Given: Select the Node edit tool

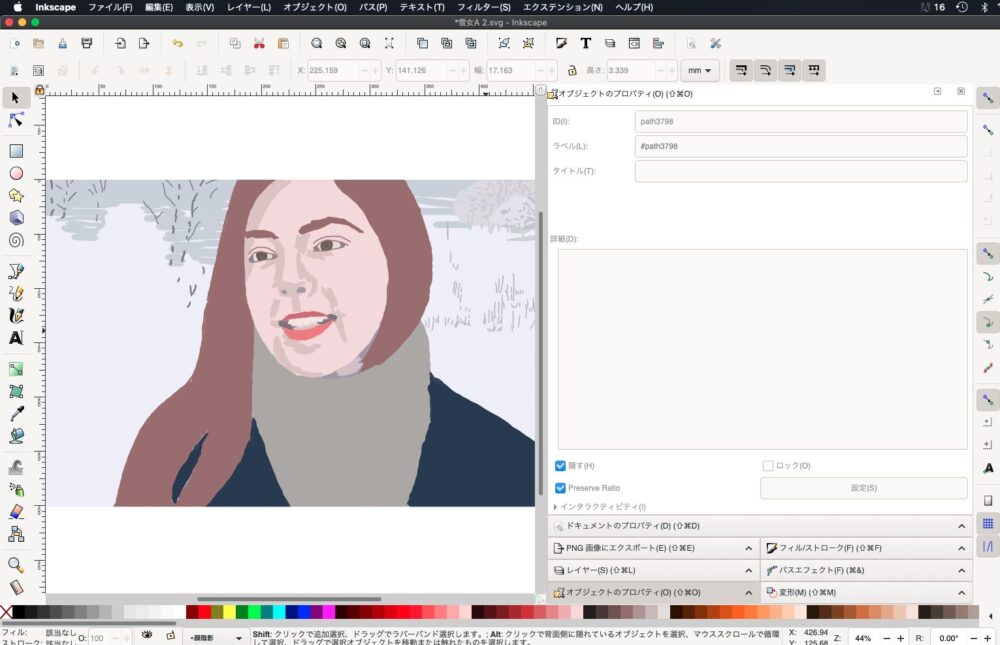Looking at the screenshot, I should pyautogui.click(x=16, y=120).
